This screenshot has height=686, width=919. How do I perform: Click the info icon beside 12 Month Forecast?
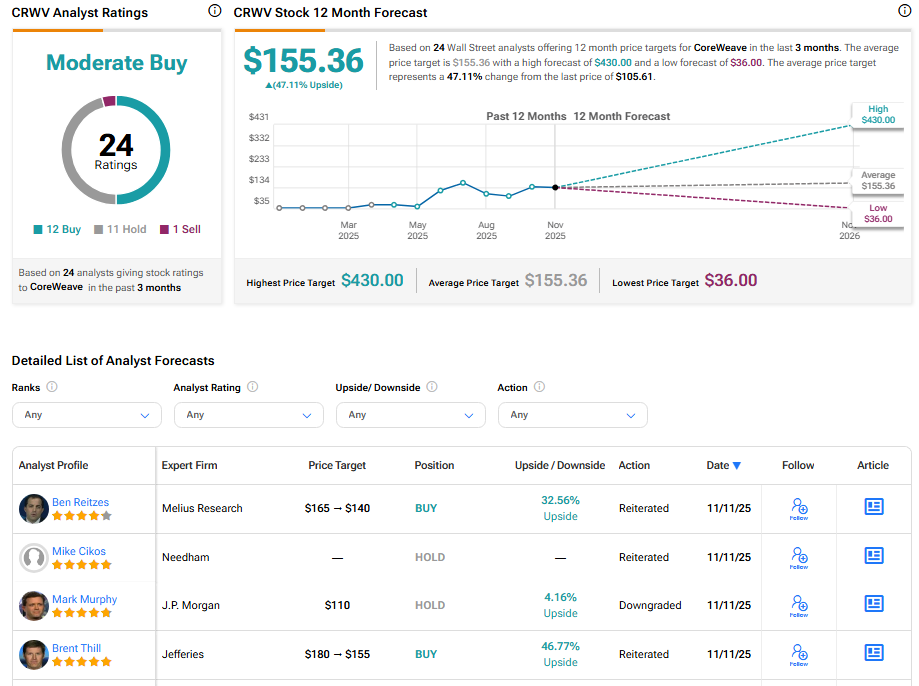point(904,11)
